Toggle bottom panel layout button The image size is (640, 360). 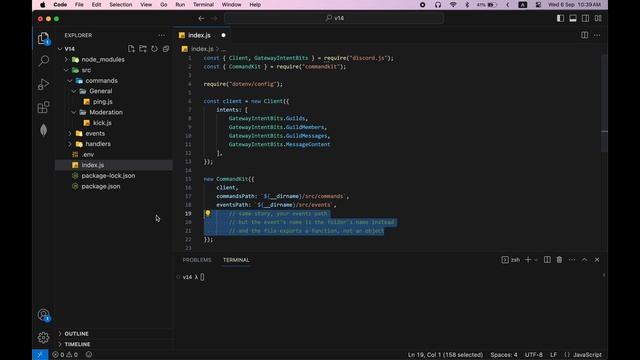(573, 18)
